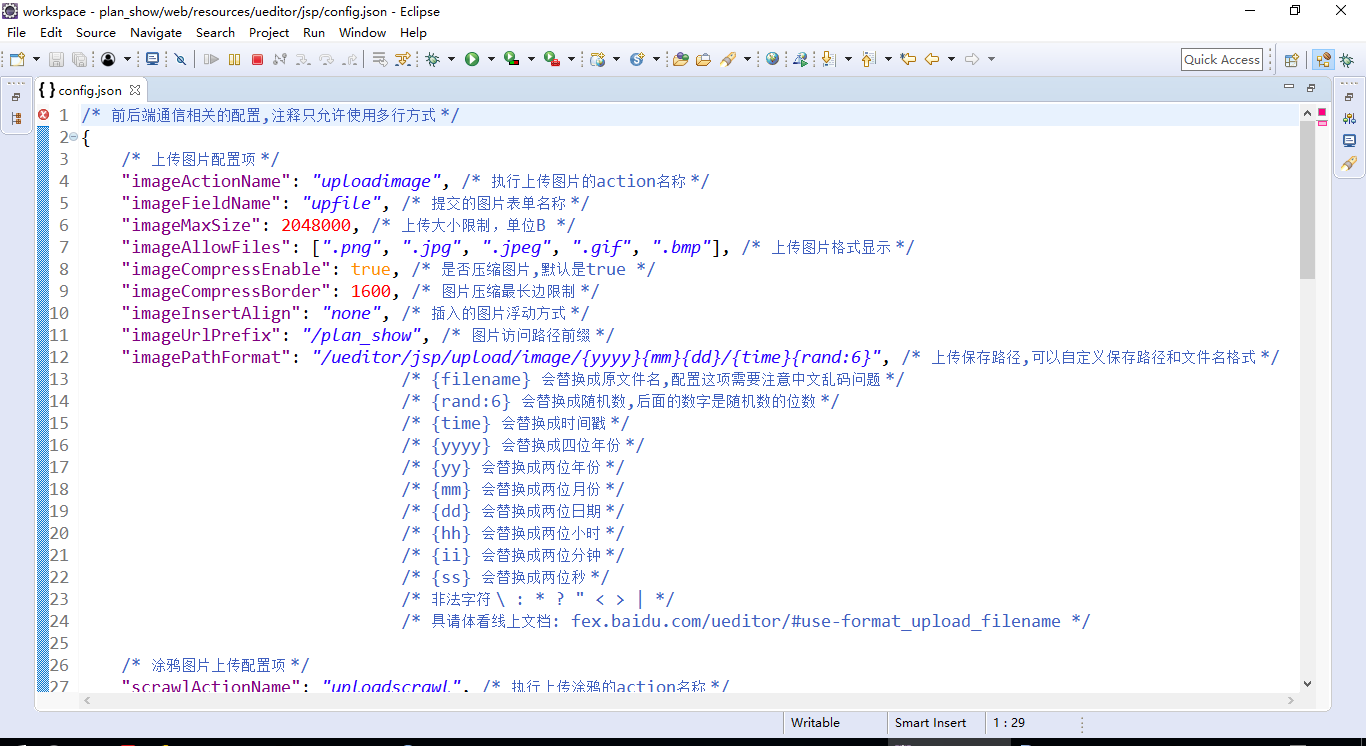Click the Previous Annotation up-arrow icon

[868, 59]
